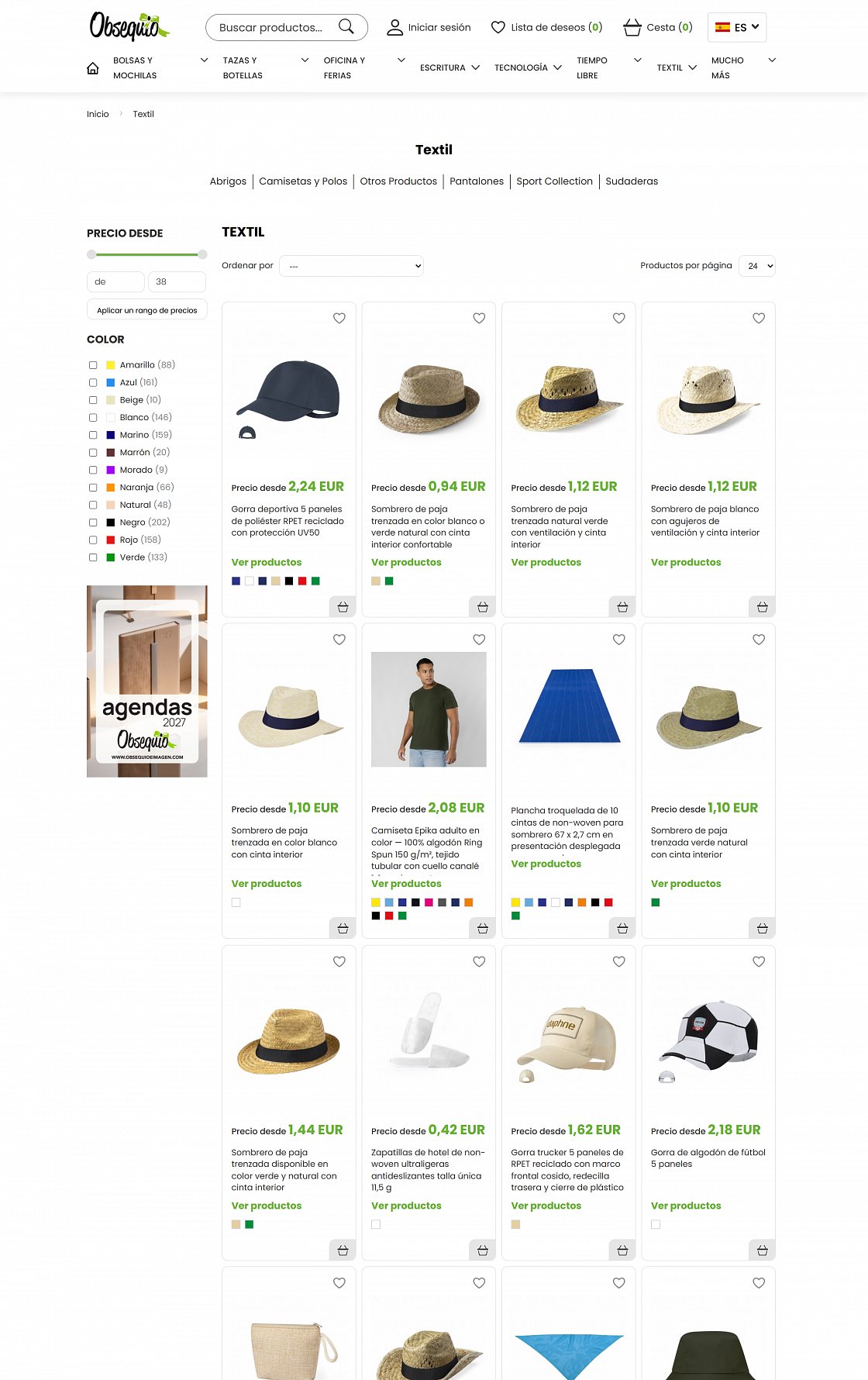Add Plancha troquelada to wishlist

tap(618, 640)
